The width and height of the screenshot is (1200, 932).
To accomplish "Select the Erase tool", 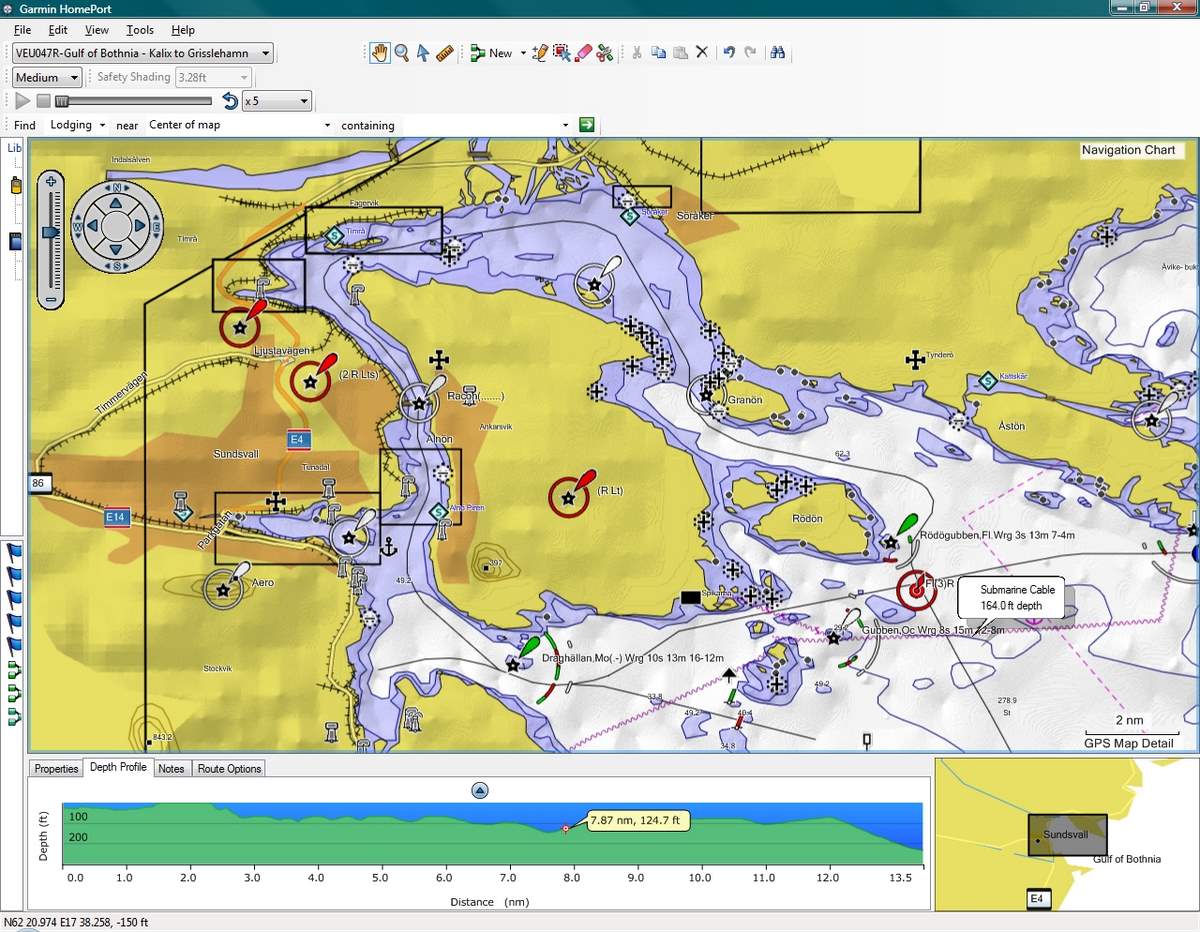I will pos(584,53).
